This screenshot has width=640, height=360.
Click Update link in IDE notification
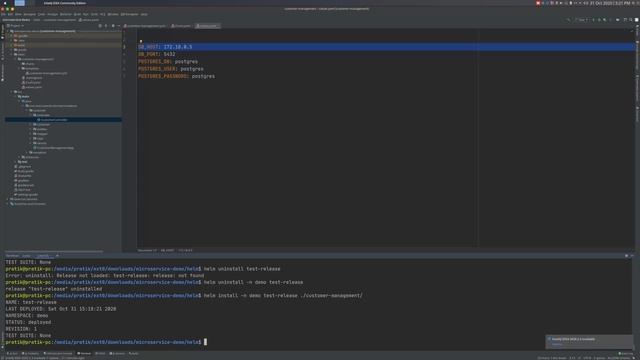pyautogui.click(x=556, y=344)
